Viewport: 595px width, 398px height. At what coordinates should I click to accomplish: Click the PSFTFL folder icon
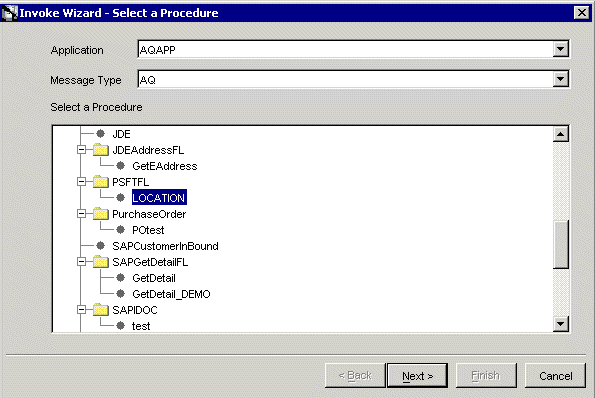[101, 182]
